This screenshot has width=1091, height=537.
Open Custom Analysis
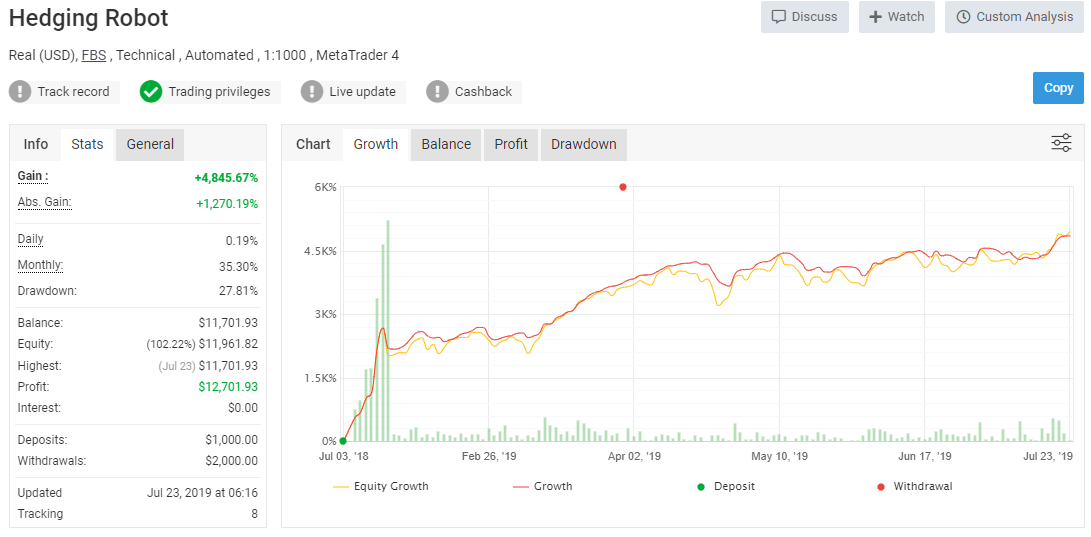[1014, 17]
